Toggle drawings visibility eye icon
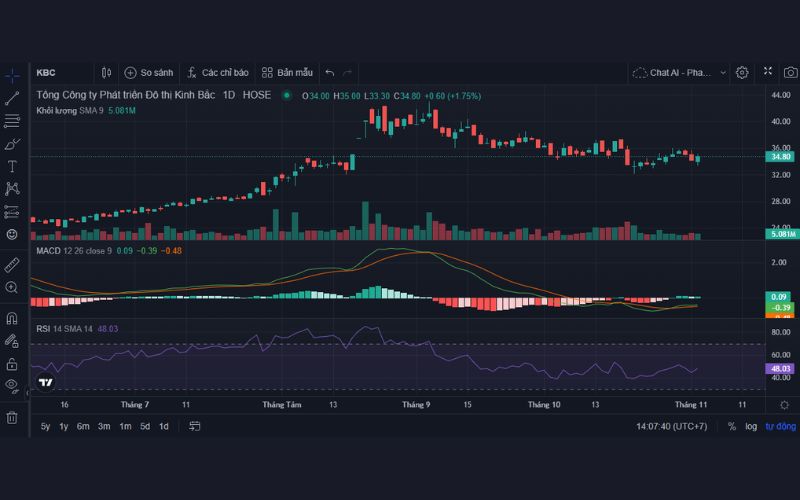The image size is (800, 500). [12, 385]
